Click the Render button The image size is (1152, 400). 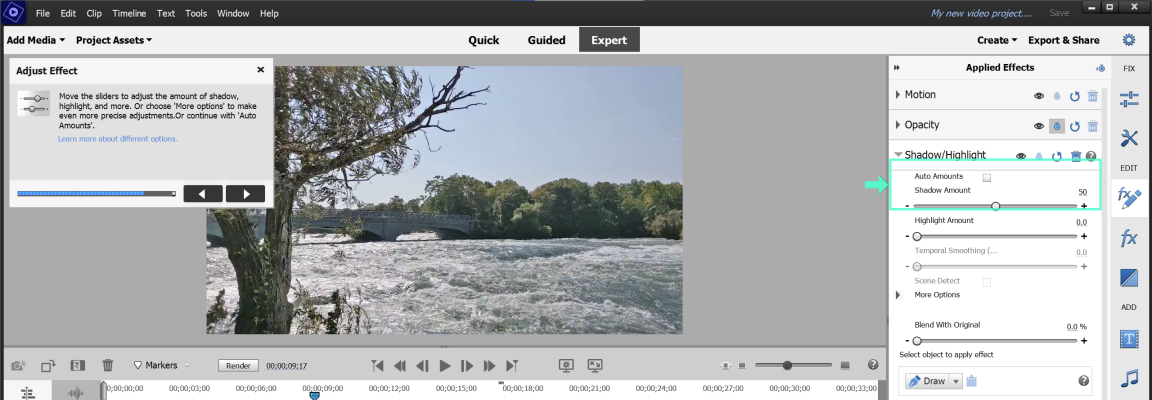click(x=237, y=366)
